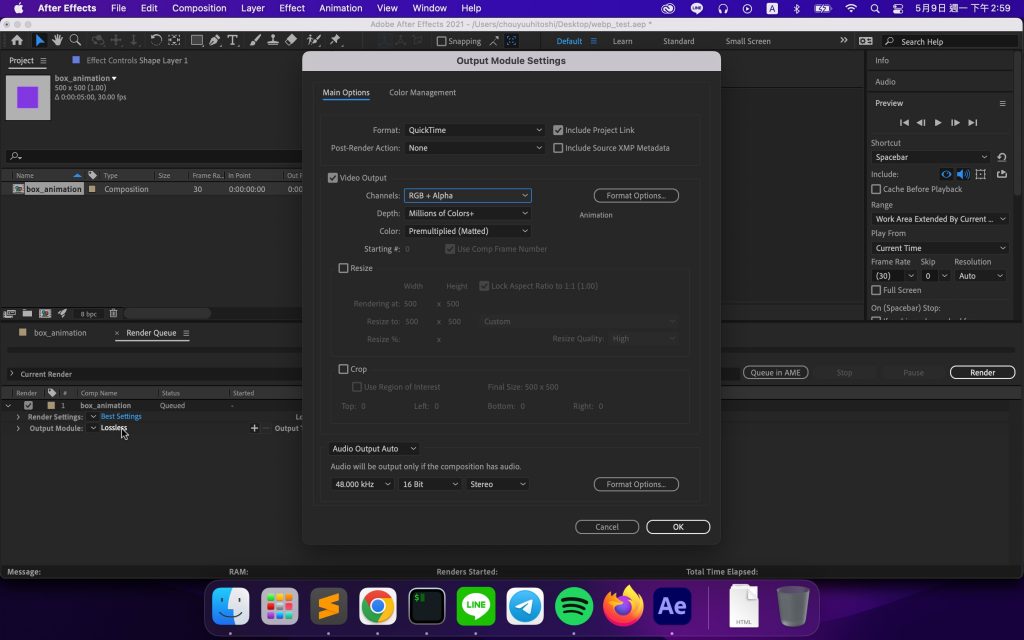The image size is (1024, 640).
Task: Open the Composition menu in menu bar
Action: click(x=199, y=8)
